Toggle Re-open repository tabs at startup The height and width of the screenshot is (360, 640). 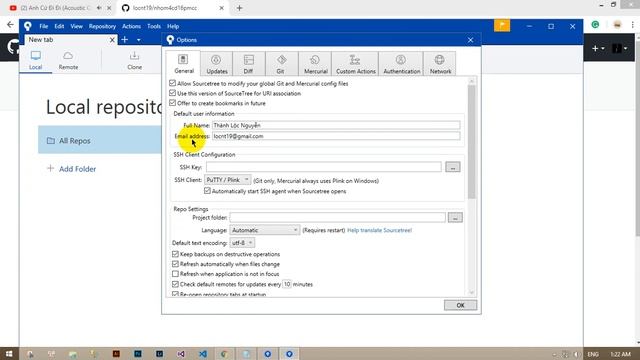click(176, 294)
